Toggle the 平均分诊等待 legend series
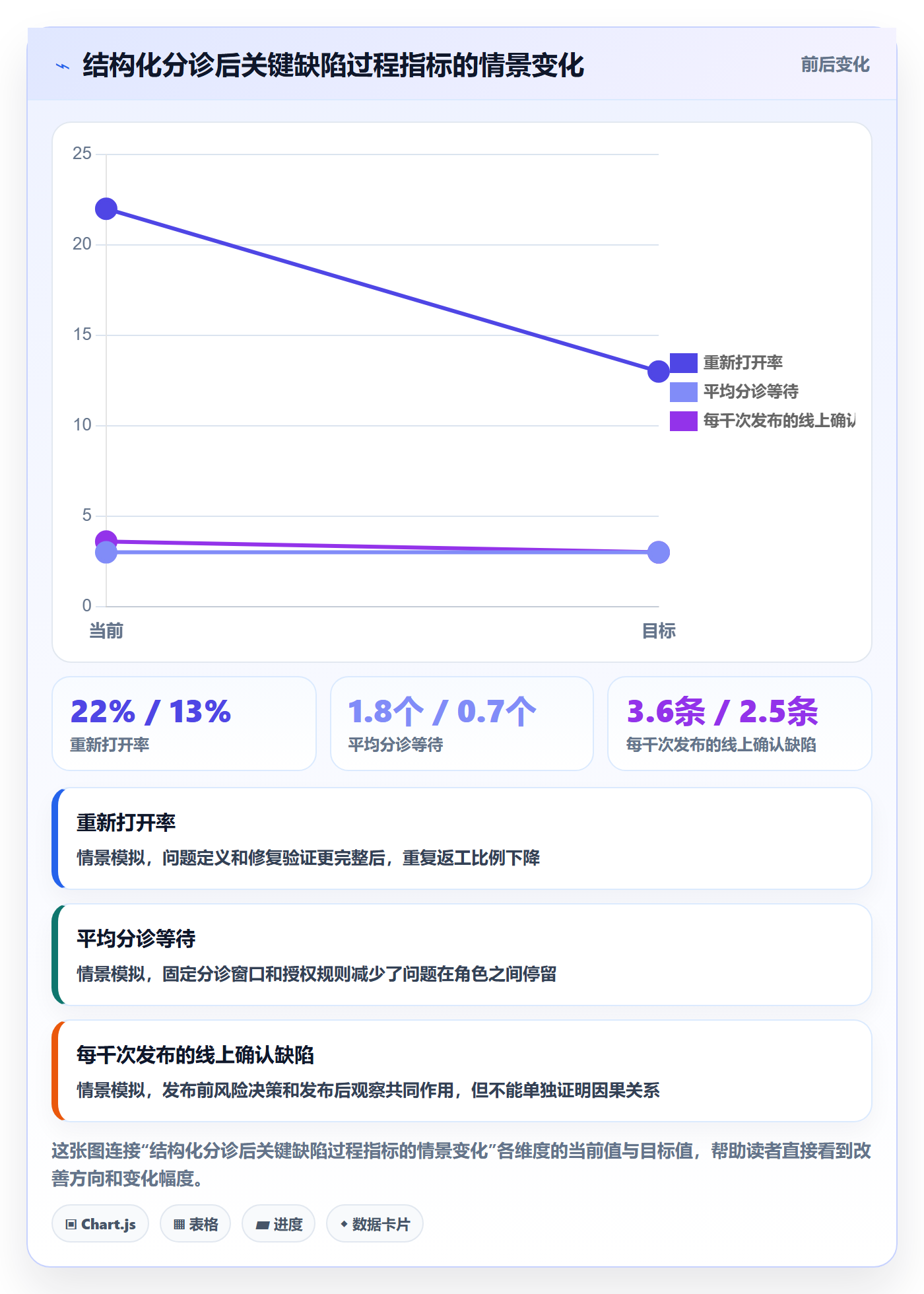Image resolution: width=924 pixels, height=1294 pixels. 734,392
